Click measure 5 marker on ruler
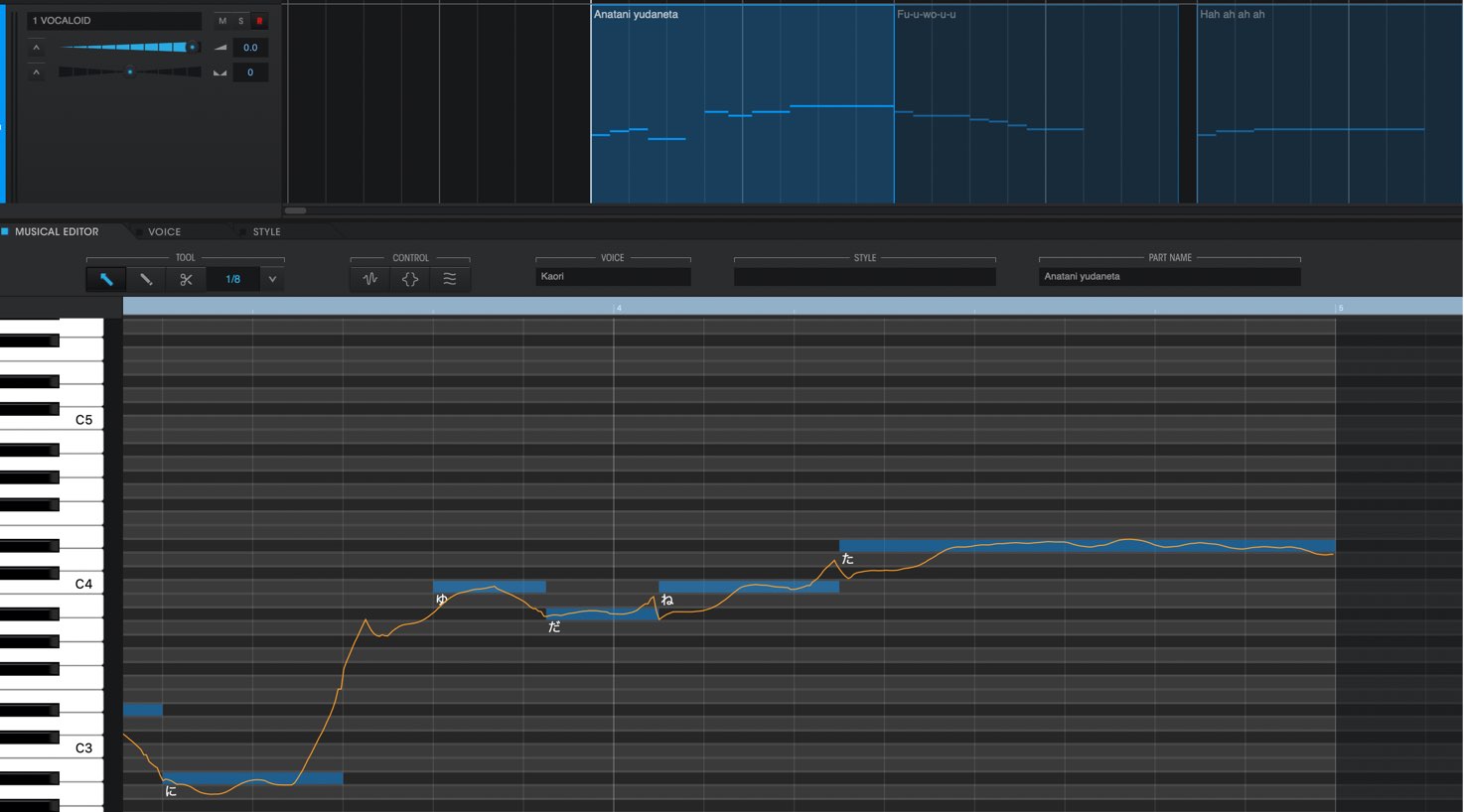 click(x=1340, y=308)
